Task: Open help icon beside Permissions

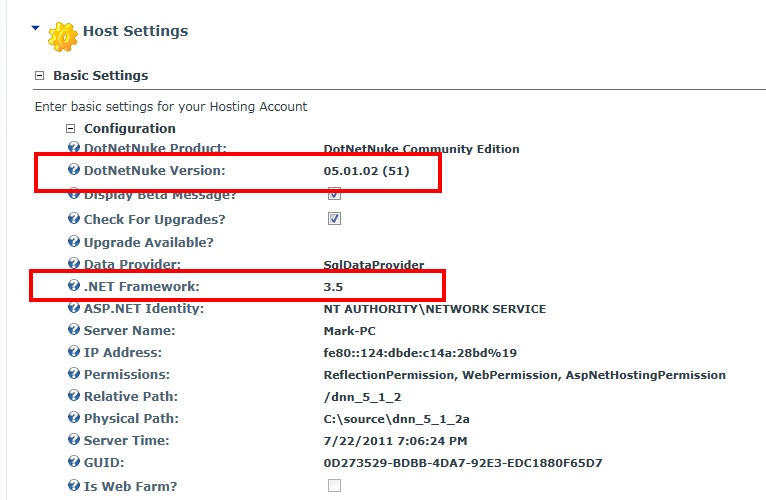Action: point(74,374)
